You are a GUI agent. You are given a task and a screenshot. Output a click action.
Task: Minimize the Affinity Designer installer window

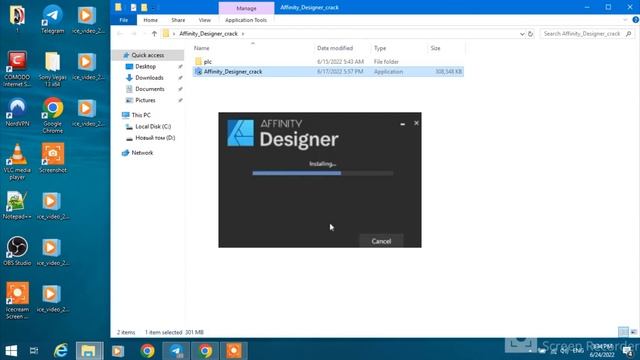click(402, 123)
